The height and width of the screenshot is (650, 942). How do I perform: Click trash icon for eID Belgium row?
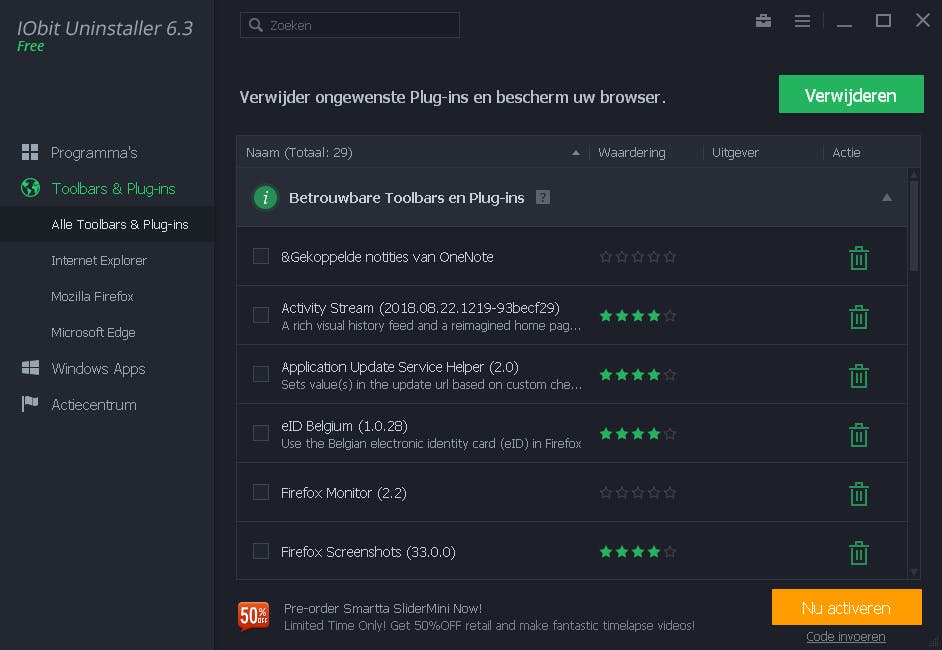pyautogui.click(x=858, y=435)
